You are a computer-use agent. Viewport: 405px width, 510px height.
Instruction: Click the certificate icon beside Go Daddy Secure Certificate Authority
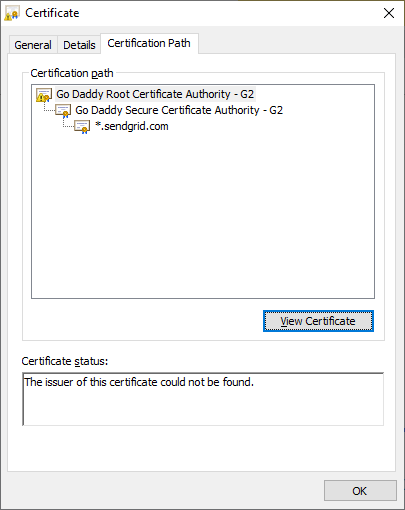point(63,111)
